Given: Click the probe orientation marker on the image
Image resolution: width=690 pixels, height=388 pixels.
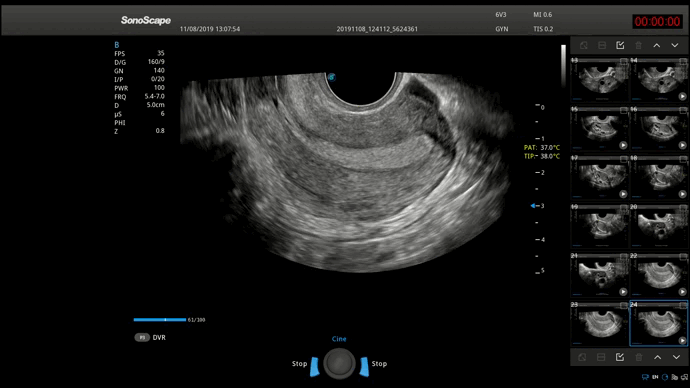Looking at the screenshot, I should [x=331, y=77].
